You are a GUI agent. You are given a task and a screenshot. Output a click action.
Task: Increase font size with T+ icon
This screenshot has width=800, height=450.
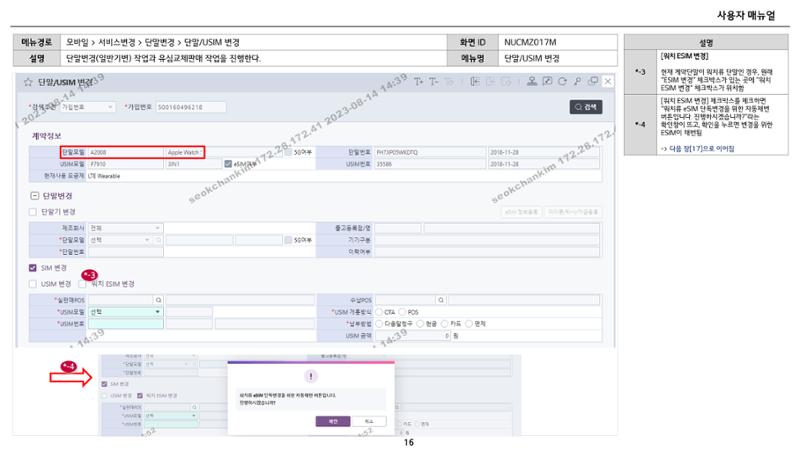coord(418,82)
